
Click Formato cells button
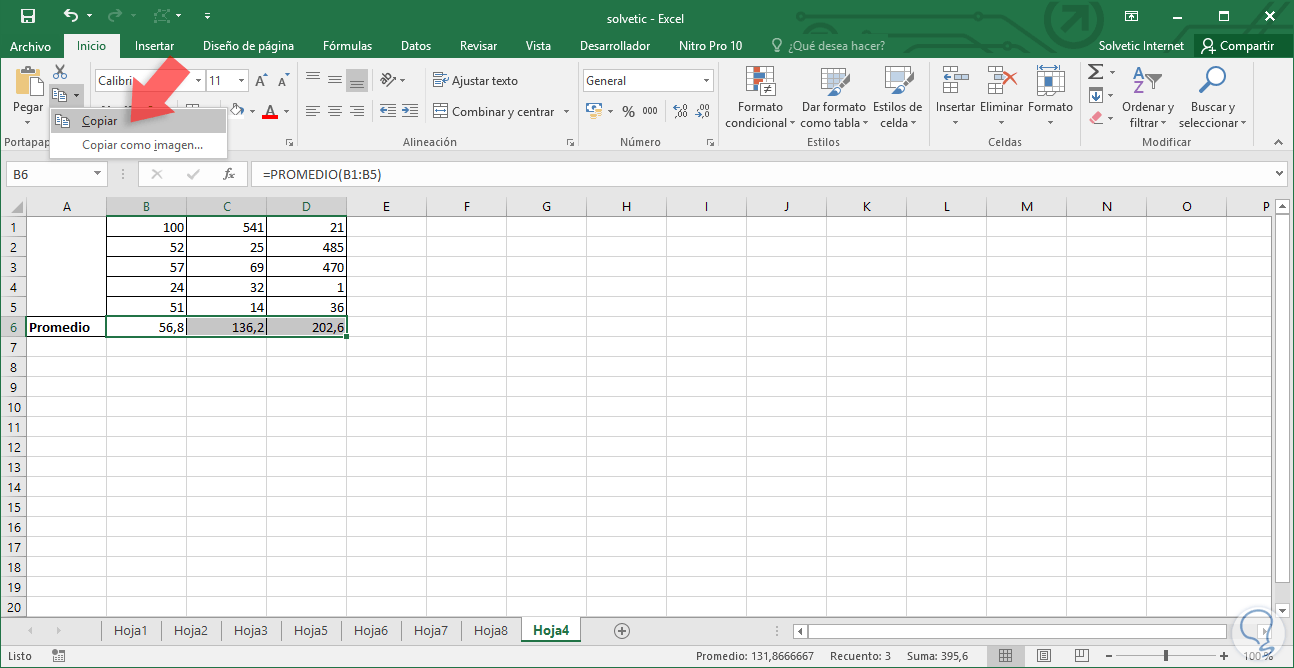pyautogui.click(x=1050, y=96)
